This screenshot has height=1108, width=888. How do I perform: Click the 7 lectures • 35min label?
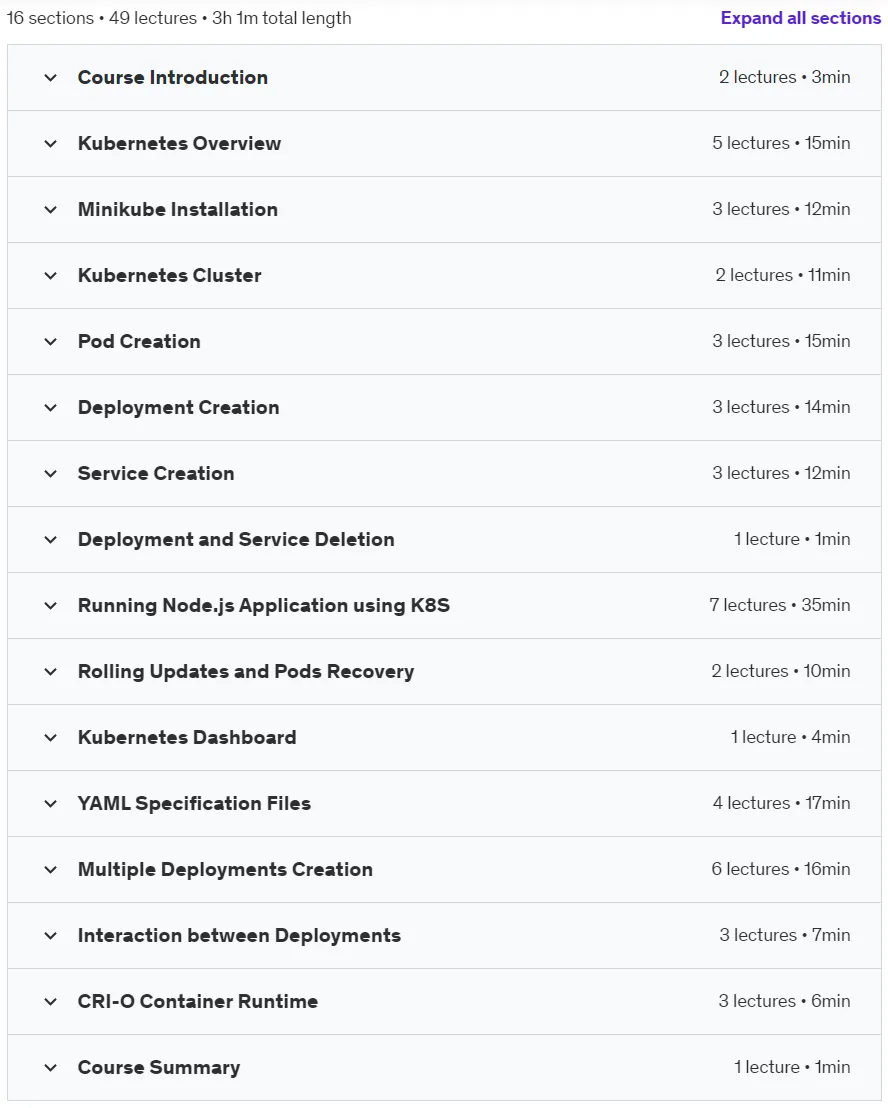click(780, 606)
